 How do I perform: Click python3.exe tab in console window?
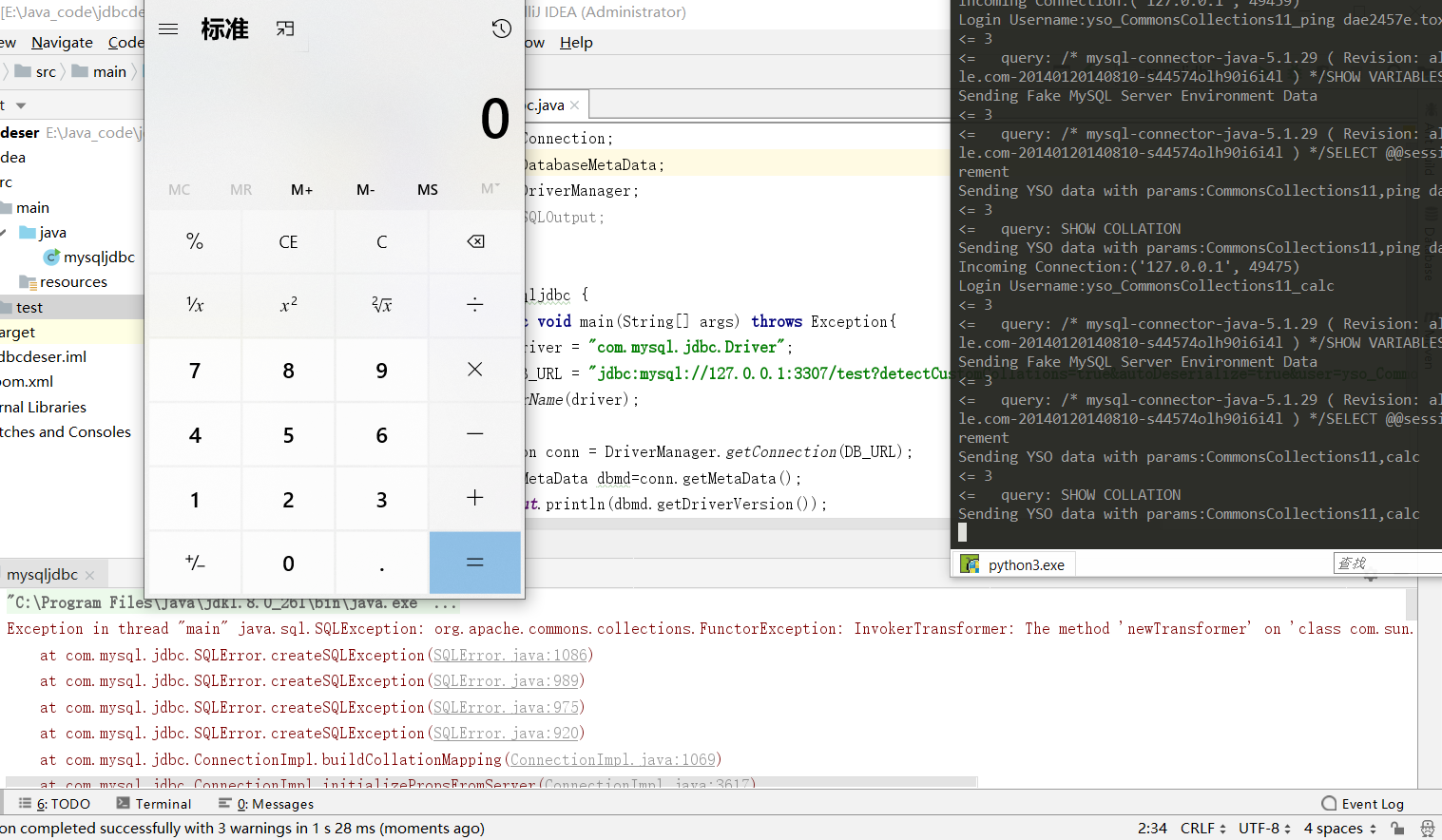tap(1013, 564)
